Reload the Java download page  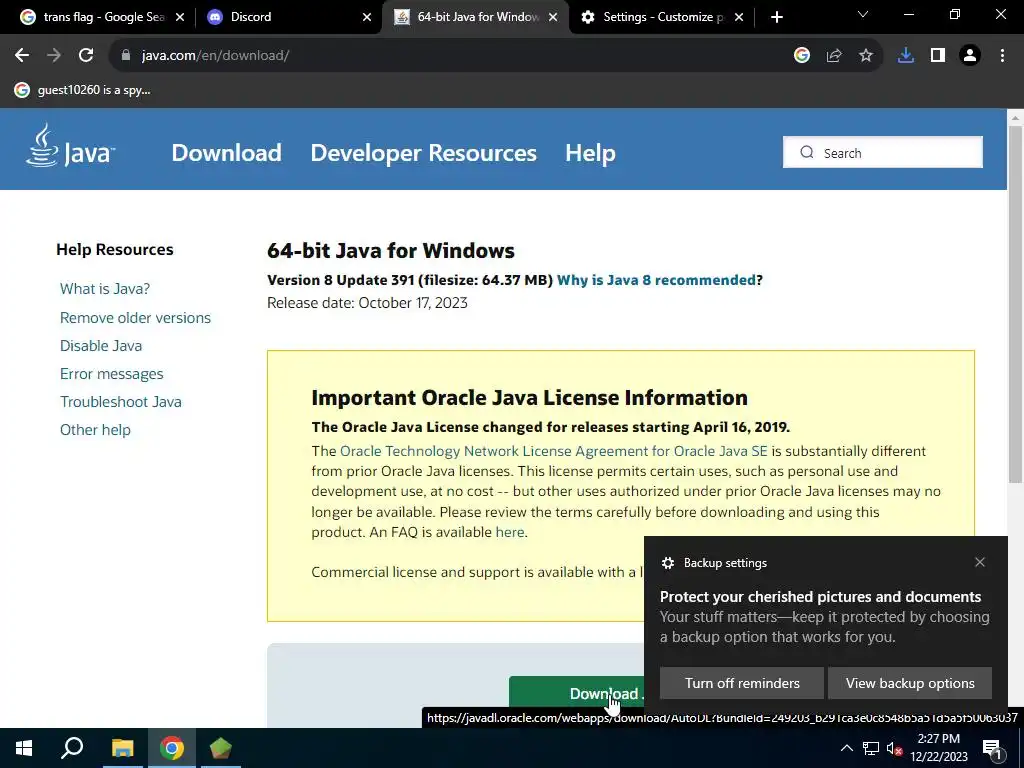(x=86, y=56)
